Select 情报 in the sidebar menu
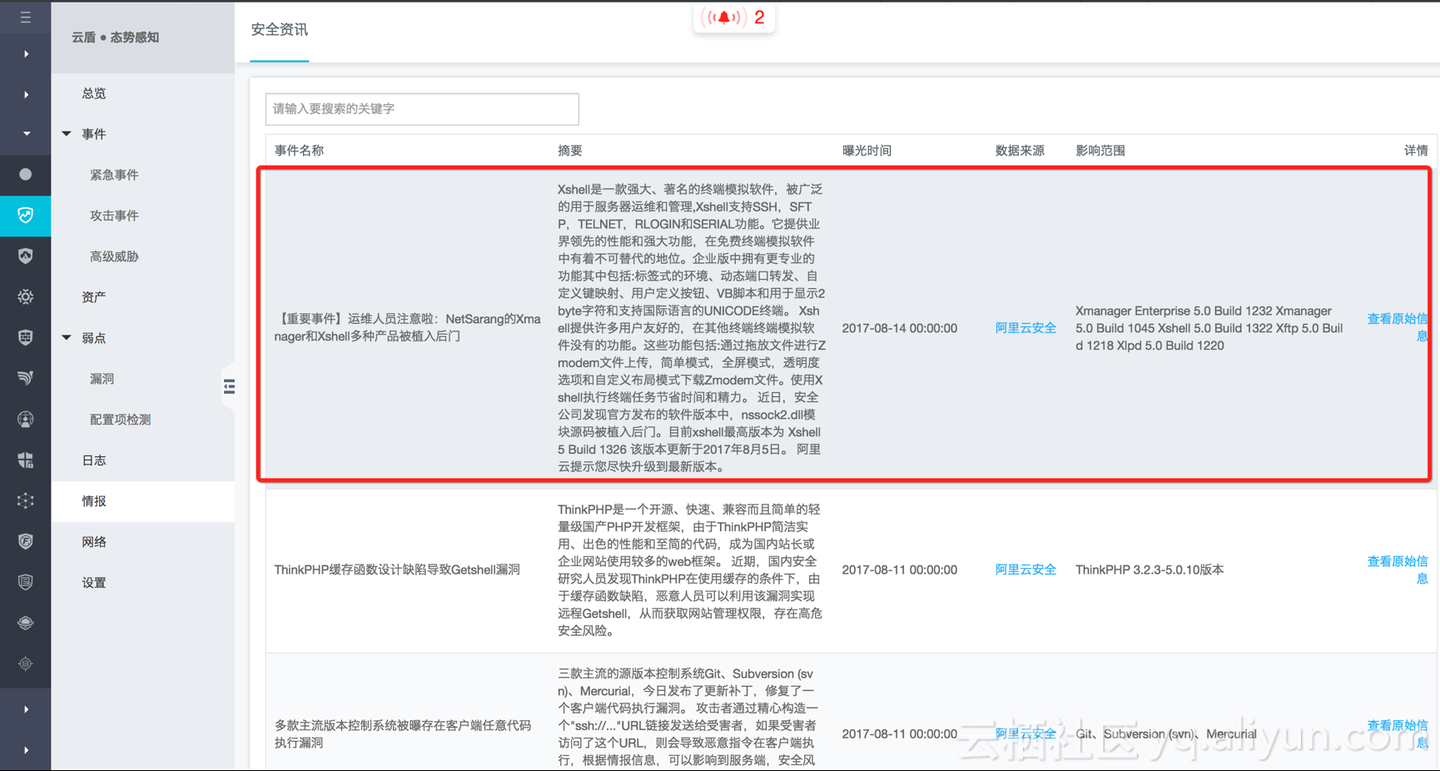This screenshot has height=771, width=1440. [x=93, y=500]
